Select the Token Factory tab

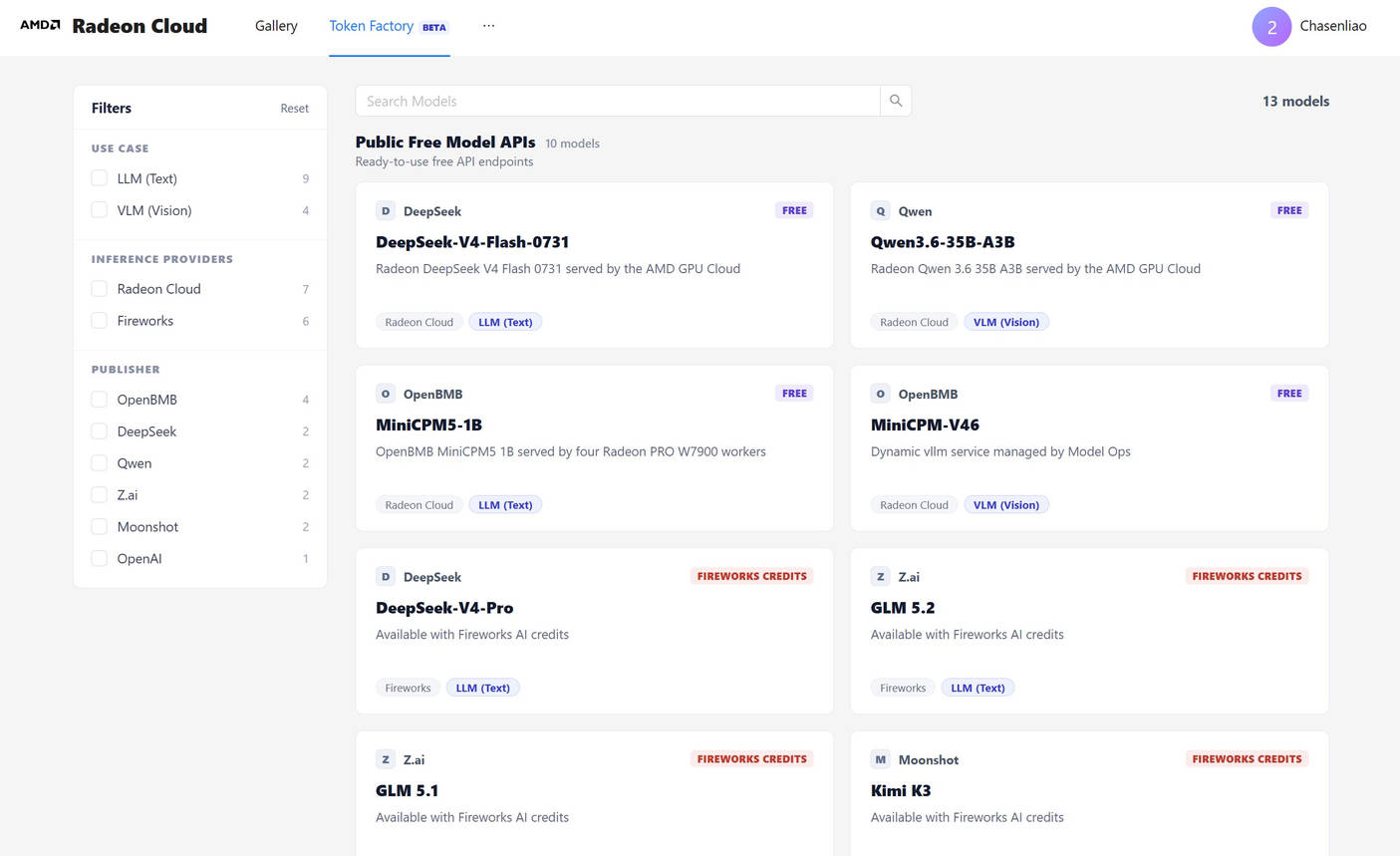tap(390, 26)
